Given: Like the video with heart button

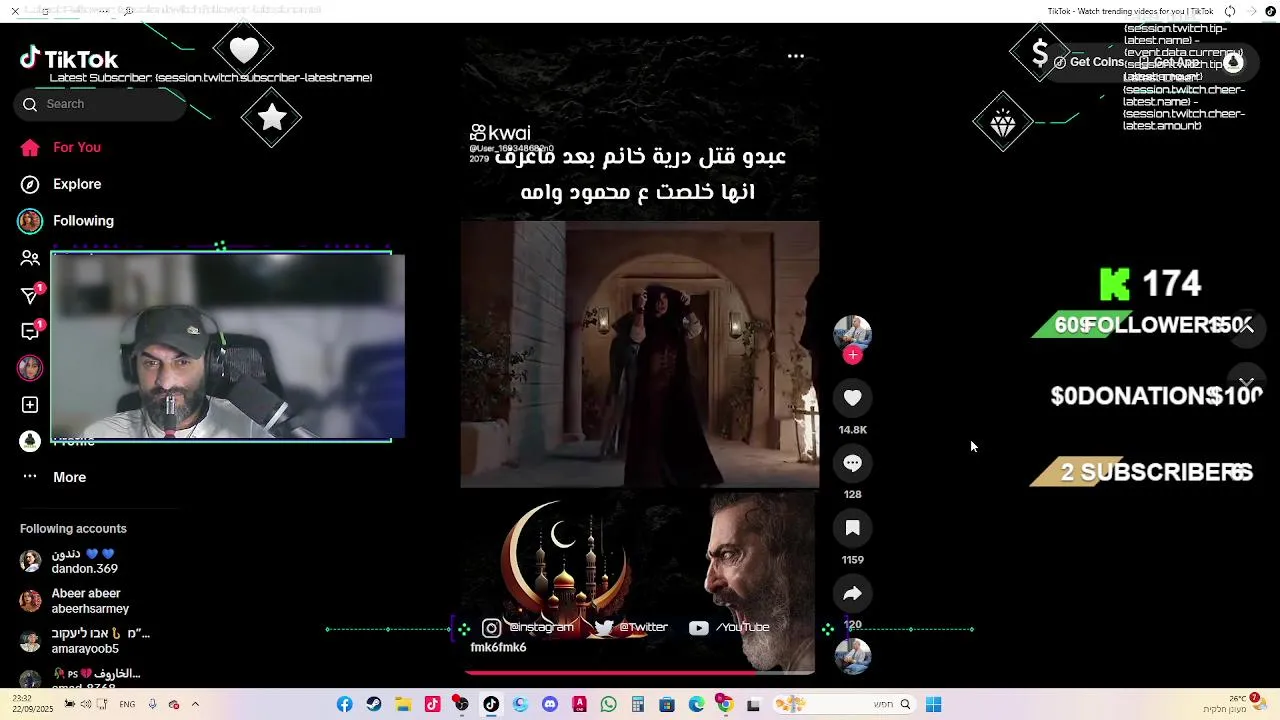Looking at the screenshot, I should point(853,398).
